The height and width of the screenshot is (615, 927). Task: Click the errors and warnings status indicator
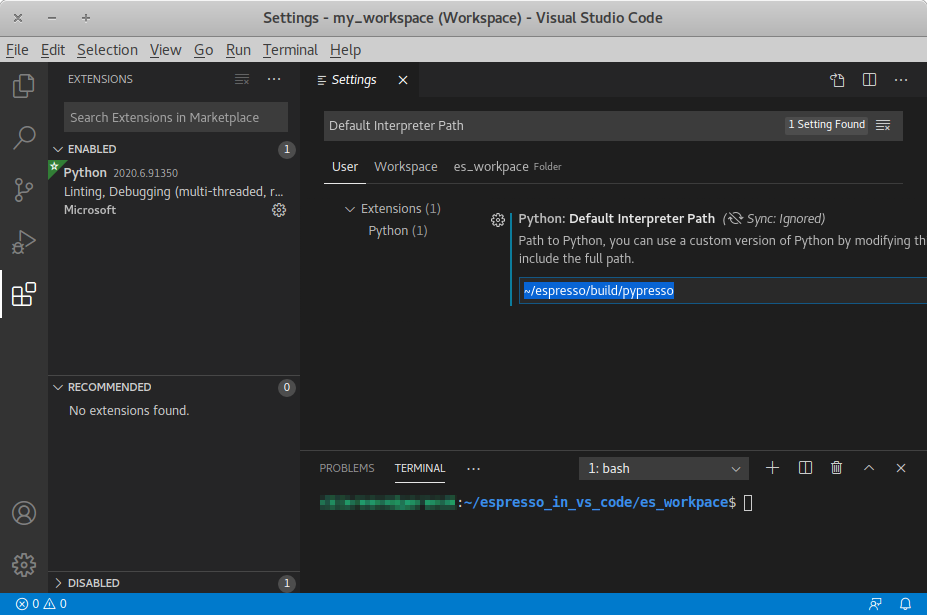(41, 604)
